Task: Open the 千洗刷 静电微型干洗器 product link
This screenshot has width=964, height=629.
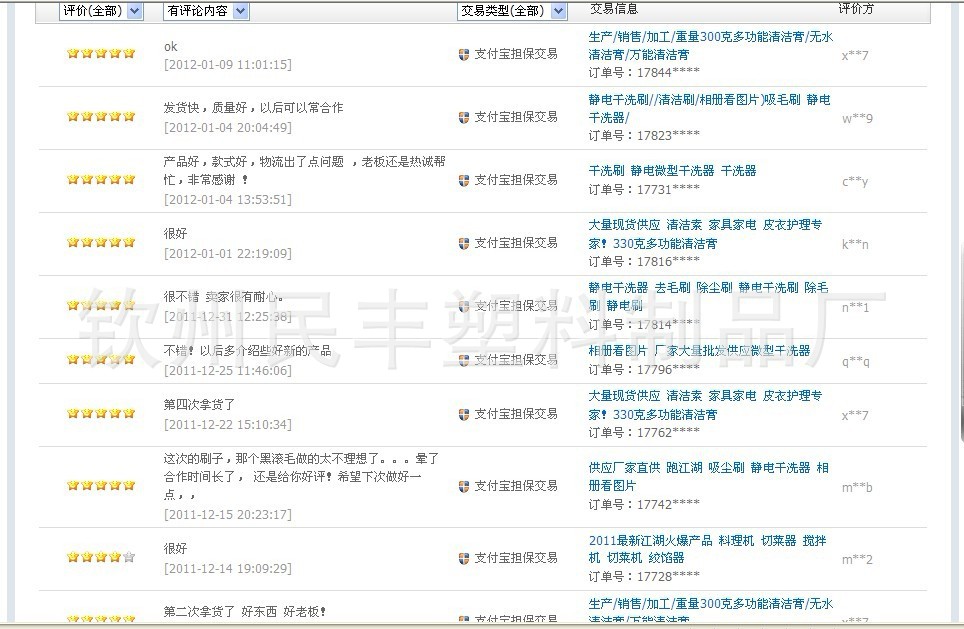Action: 672,171
